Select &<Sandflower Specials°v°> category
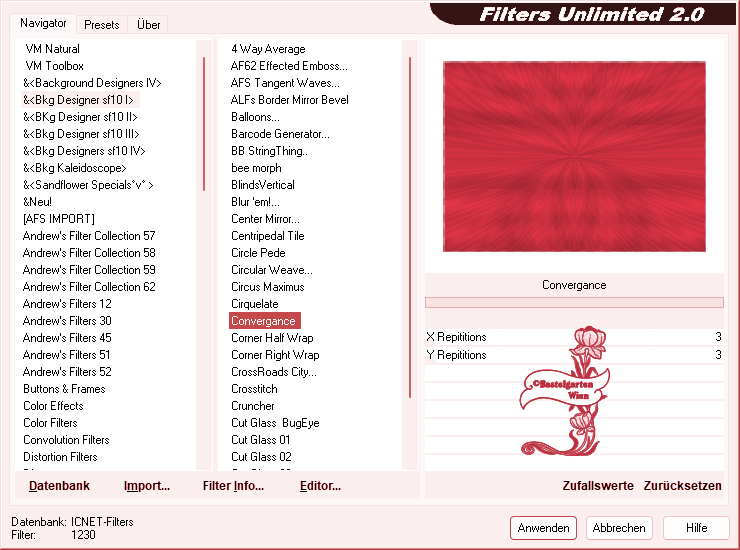The height and width of the screenshot is (550, 740). [x=88, y=185]
